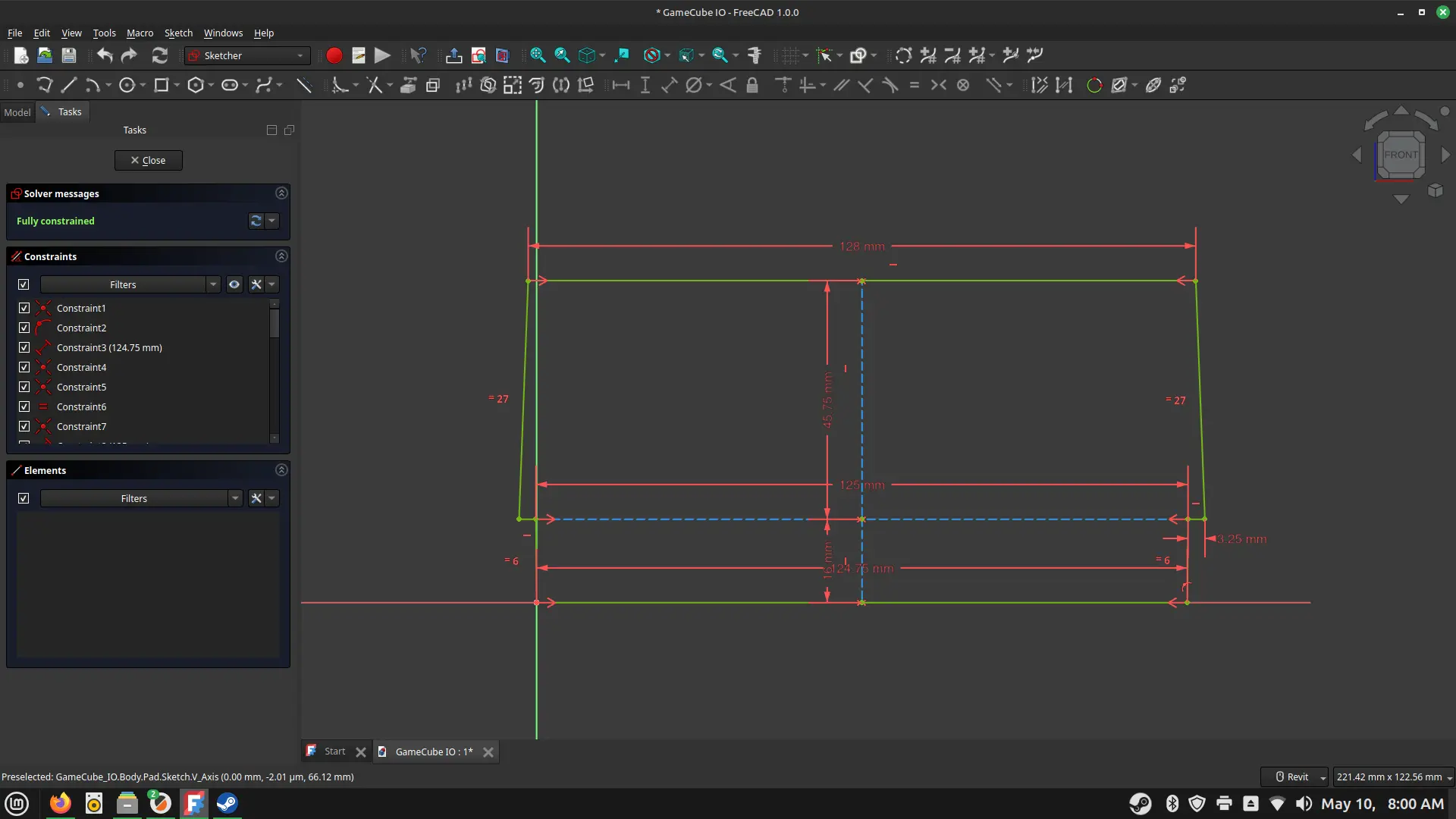Screen dimensions: 1456x819
Task: Select the Trim edge tool
Action: coord(375,85)
